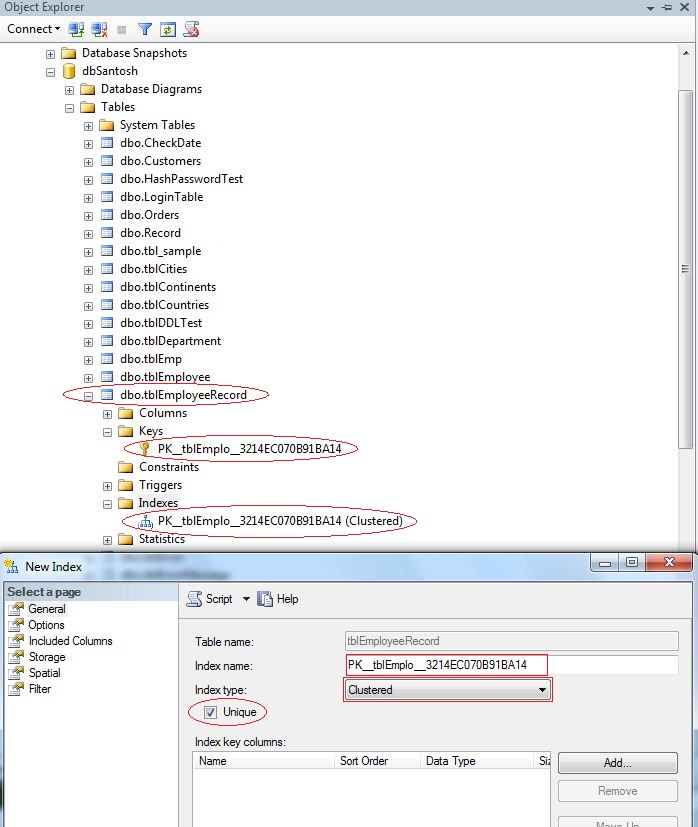Select the New Index window title icon
Image resolution: width=698 pixels, height=827 pixels.
pyautogui.click(x=11, y=567)
